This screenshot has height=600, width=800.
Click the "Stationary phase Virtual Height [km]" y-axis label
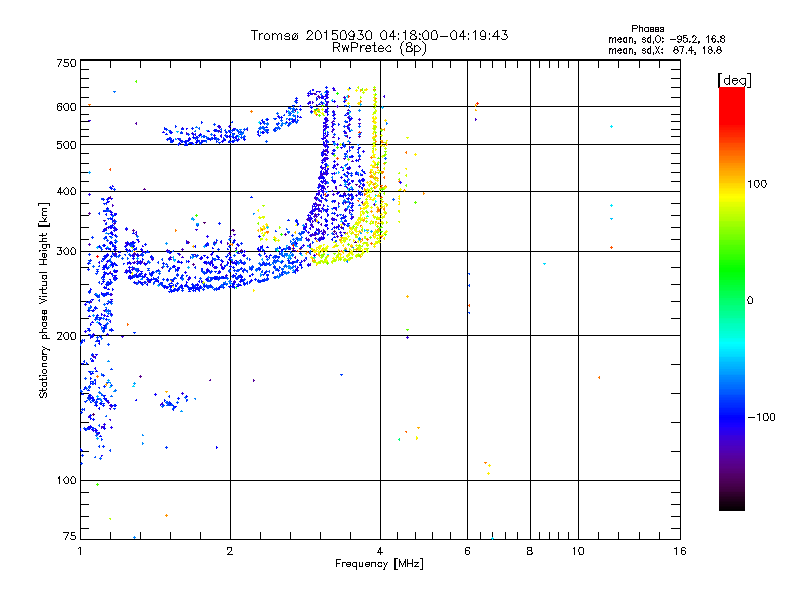[x=44, y=300]
